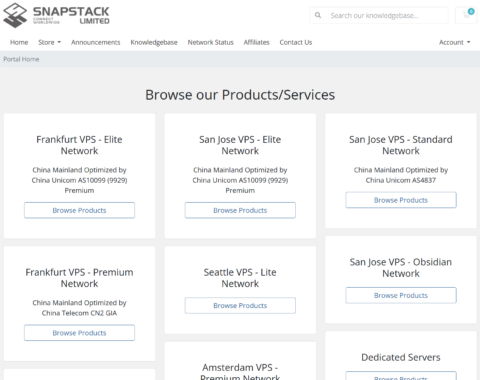Click the Seattle VPS - Lite Network title
Viewport: 480px width, 380px height.
240,278
